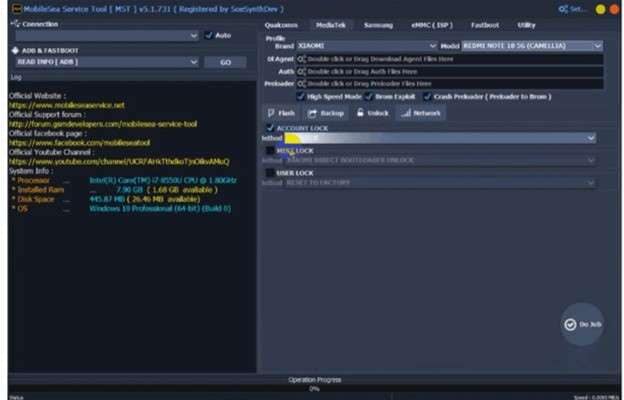Toggle the Auto connection checkbox
Viewport: 624px width, 400px height.
(x=208, y=35)
